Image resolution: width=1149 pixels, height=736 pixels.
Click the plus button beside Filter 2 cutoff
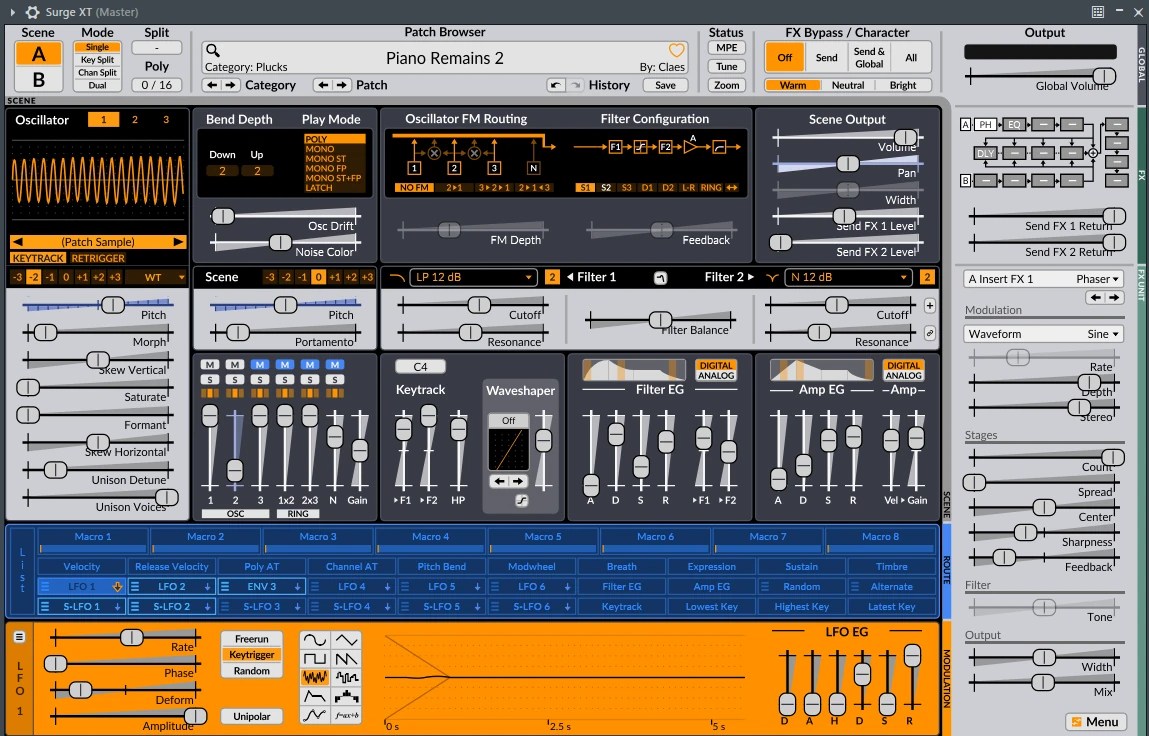tap(929, 306)
